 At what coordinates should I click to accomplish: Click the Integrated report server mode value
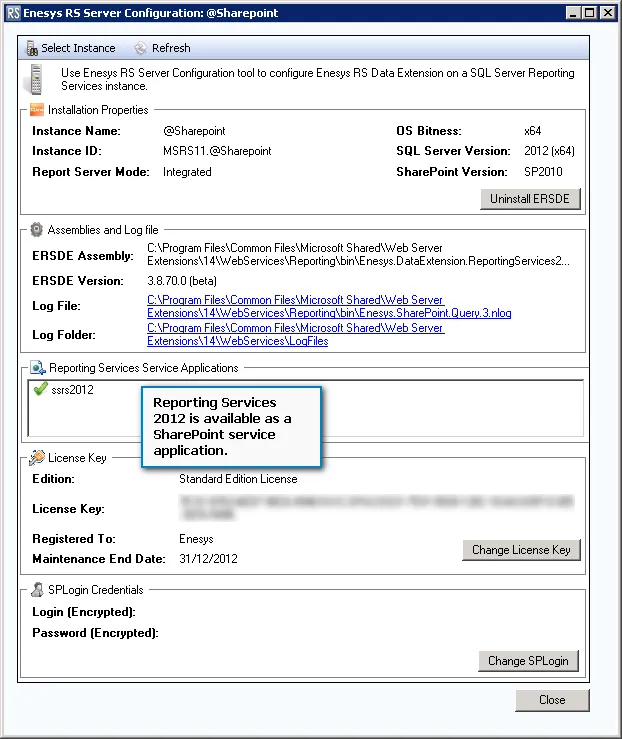click(187, 172)
